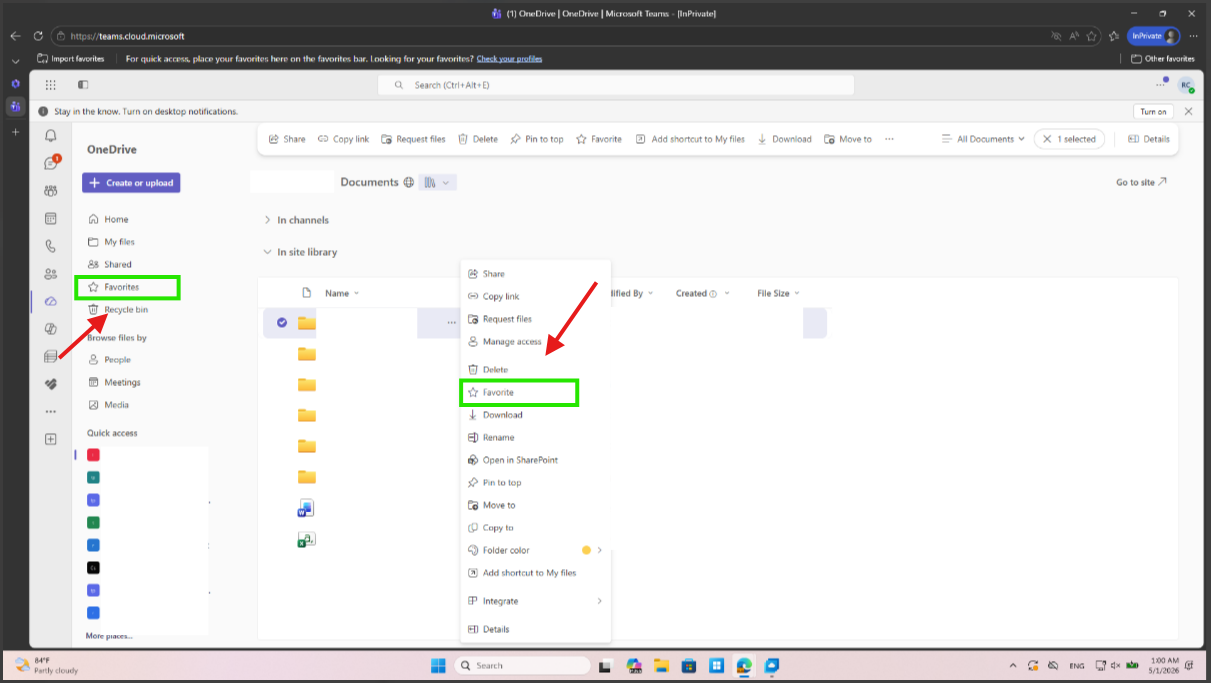Follow the Go to site link
The height and width of the screenshot is (683, 1211).
click(x=1141, y=182)
